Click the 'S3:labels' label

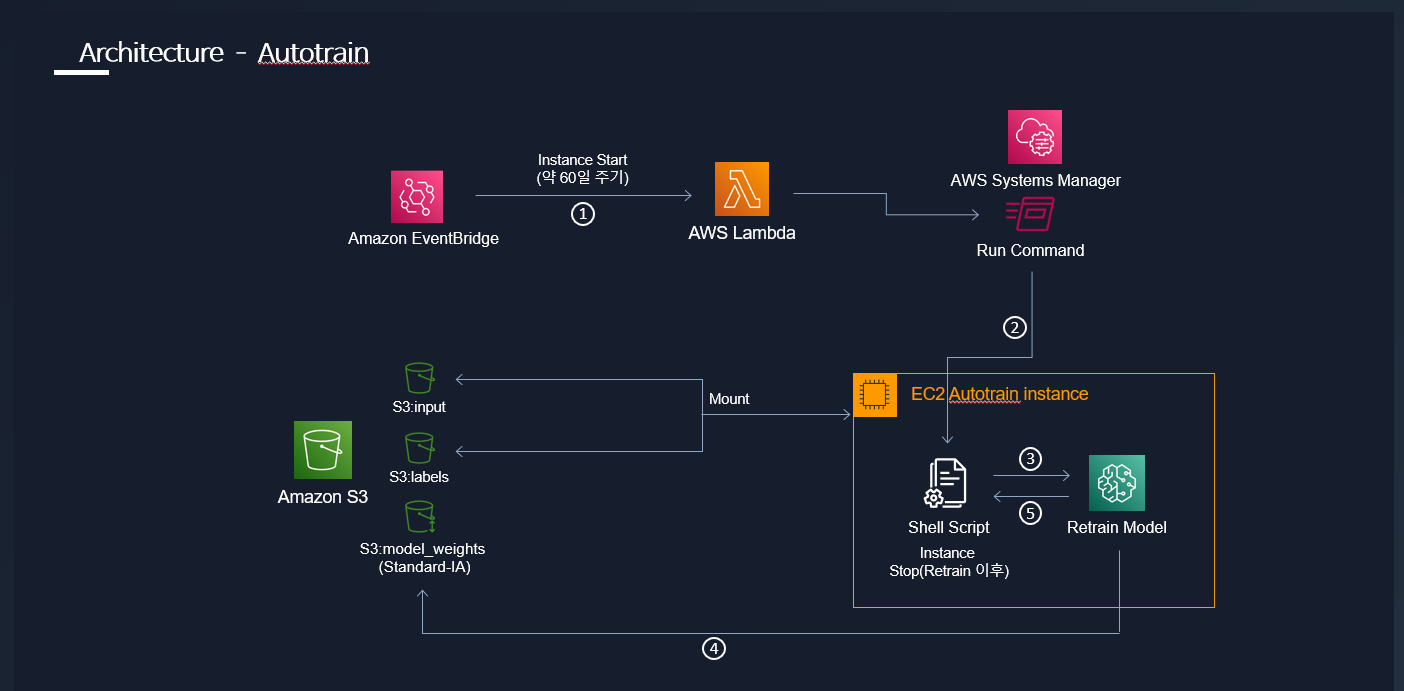pyautogui.click(x=419, y=477)
